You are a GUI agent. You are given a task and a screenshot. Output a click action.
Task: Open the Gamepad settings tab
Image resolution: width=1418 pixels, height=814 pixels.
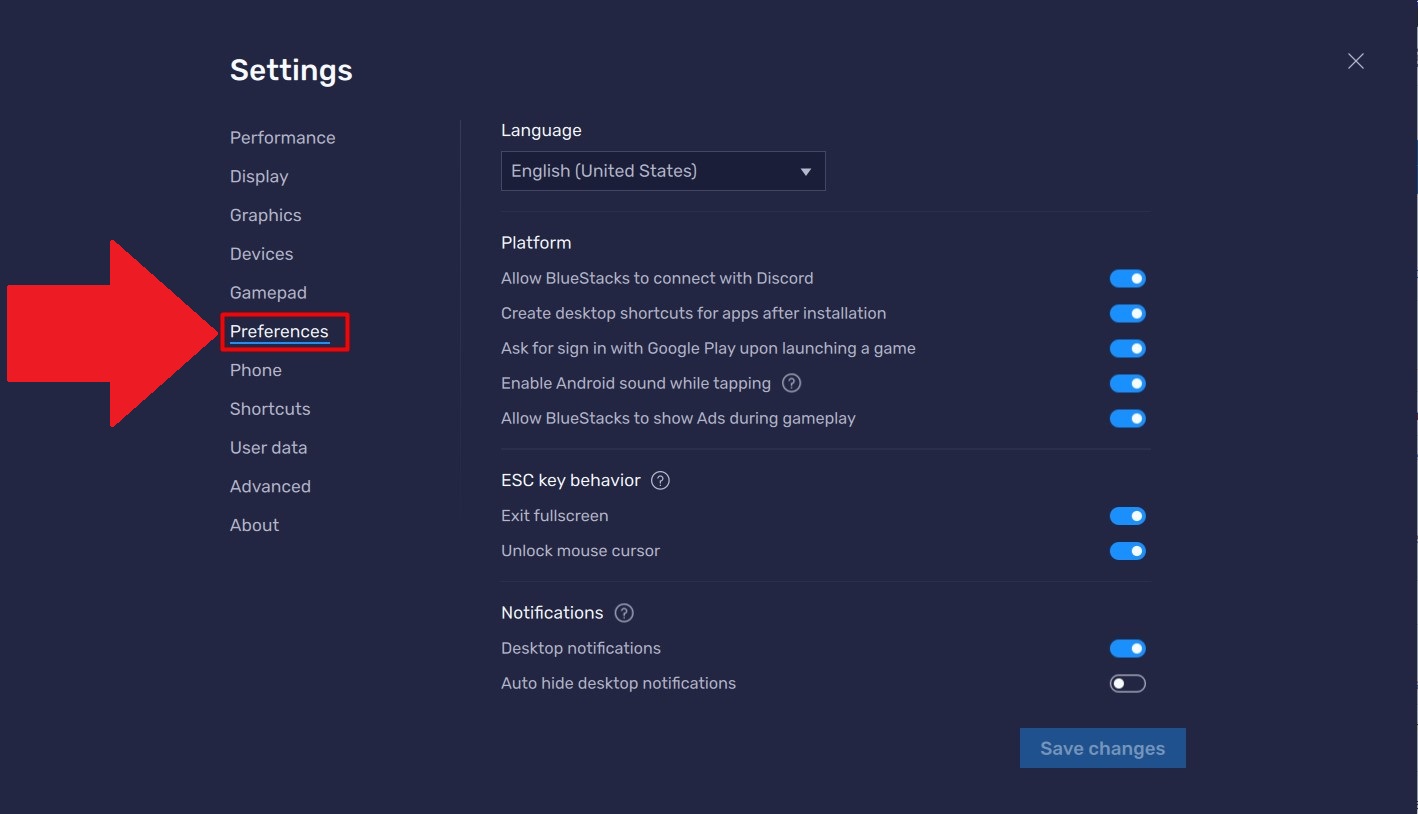(268, 293)
